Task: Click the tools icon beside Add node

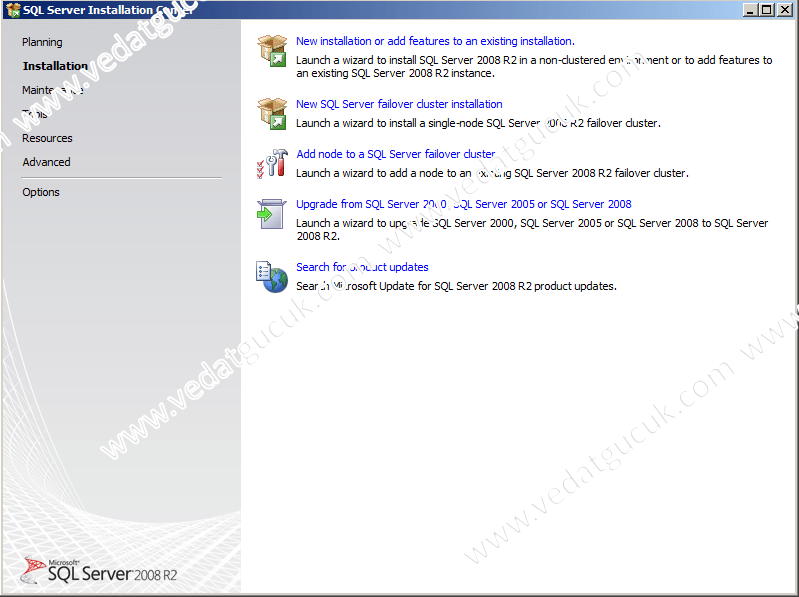Action: (x=272, y=164)
